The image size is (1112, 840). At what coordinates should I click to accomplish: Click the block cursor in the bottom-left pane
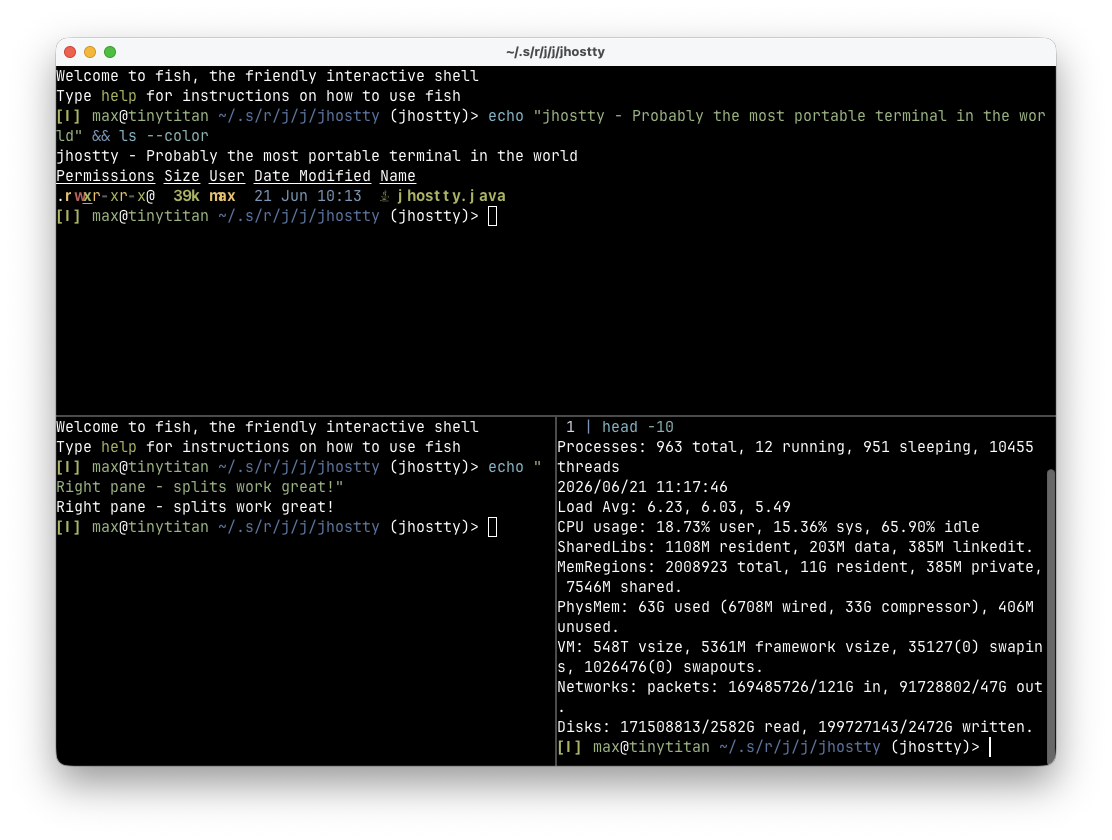click(493, 527)
